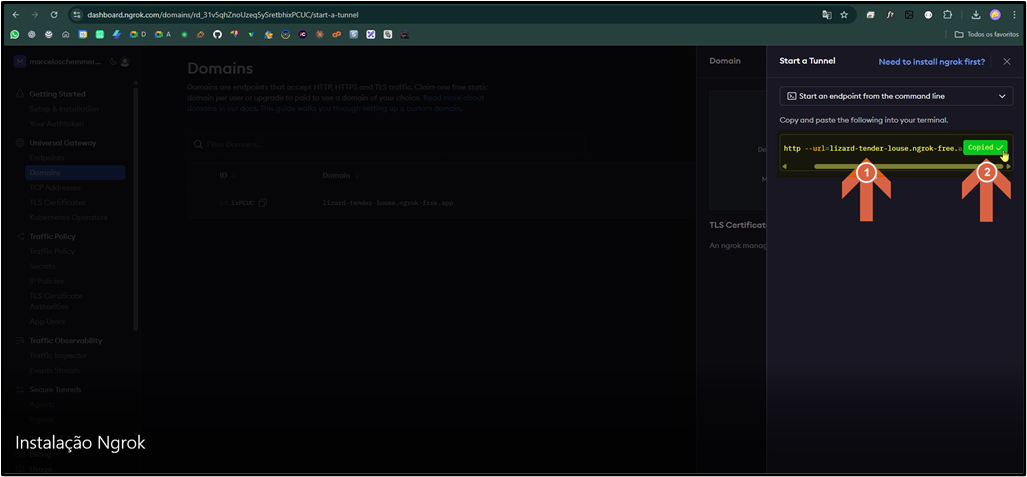
Task: Close the Start a Tunnel panel
Action: pyautogui.click(x=1007, y=62)
